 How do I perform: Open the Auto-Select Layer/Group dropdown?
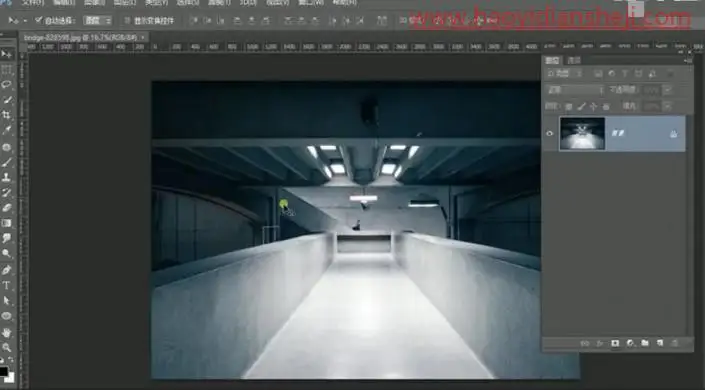click(98, 21)
